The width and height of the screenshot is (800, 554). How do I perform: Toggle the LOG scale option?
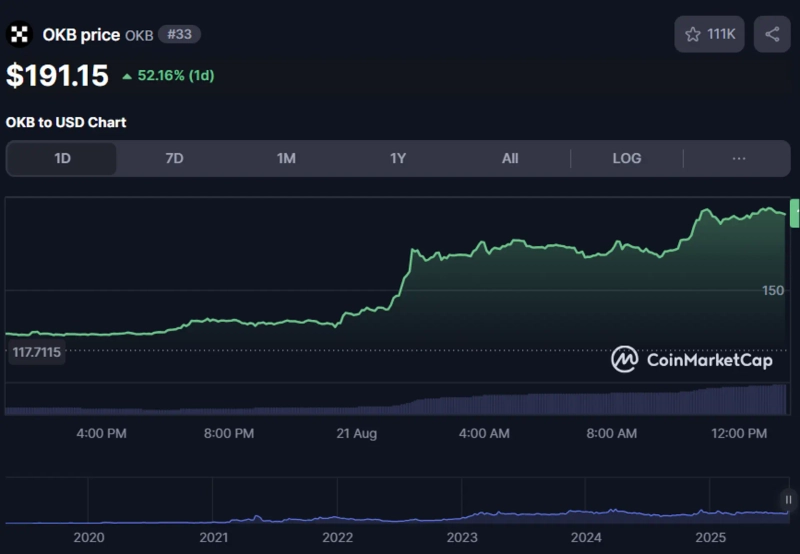(627, 158)
